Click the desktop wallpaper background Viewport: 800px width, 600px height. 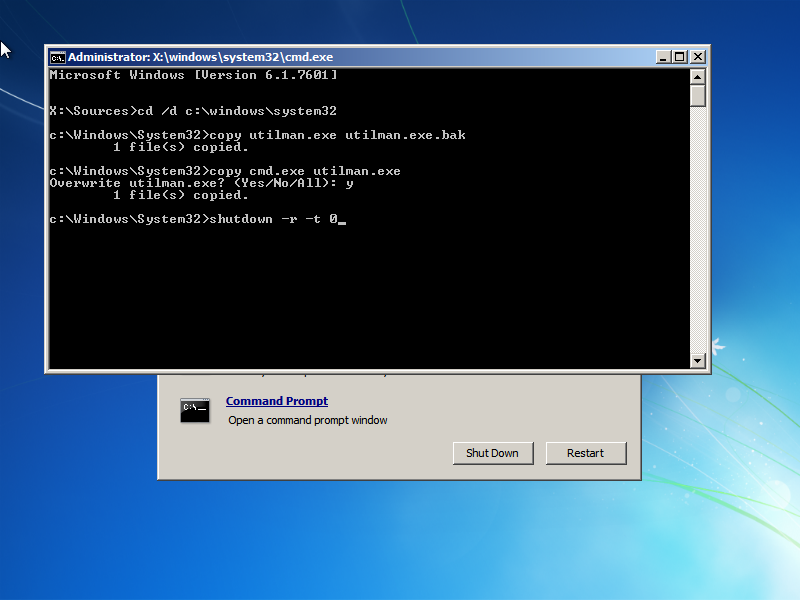pyautogui.click(x=400, y=550)
